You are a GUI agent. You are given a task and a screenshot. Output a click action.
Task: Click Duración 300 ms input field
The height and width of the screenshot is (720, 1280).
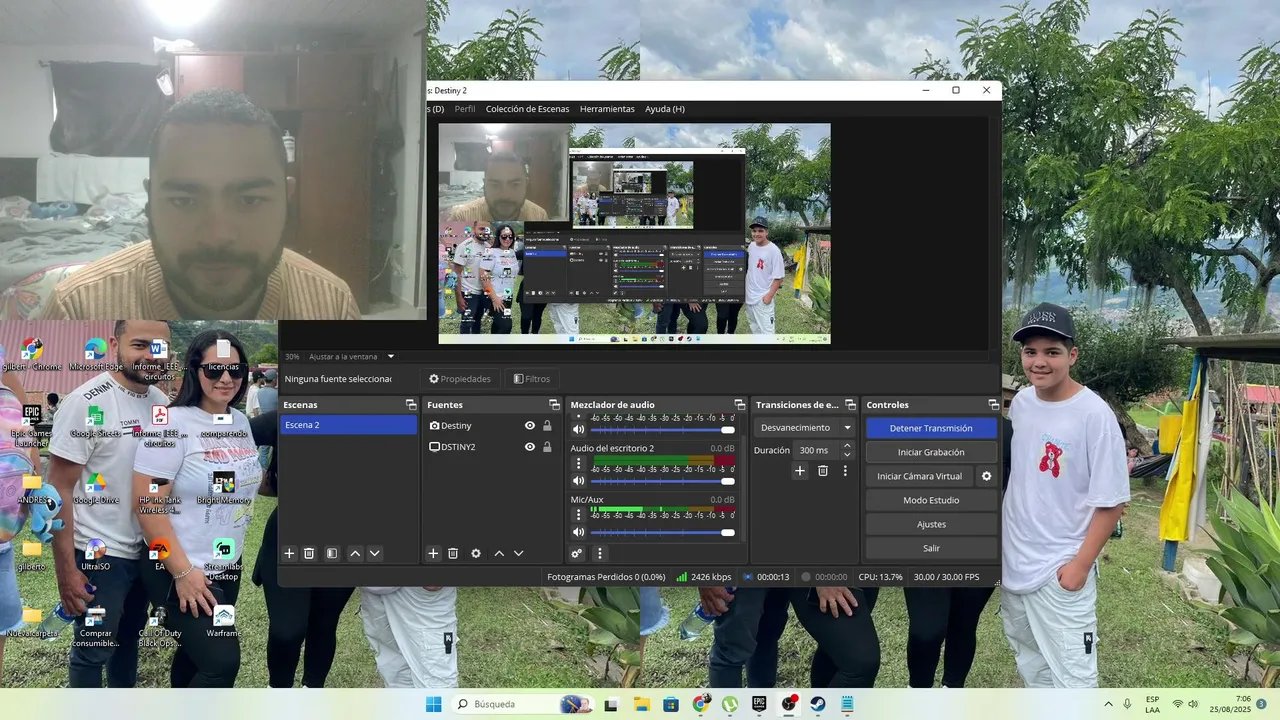tap(817, 450)
